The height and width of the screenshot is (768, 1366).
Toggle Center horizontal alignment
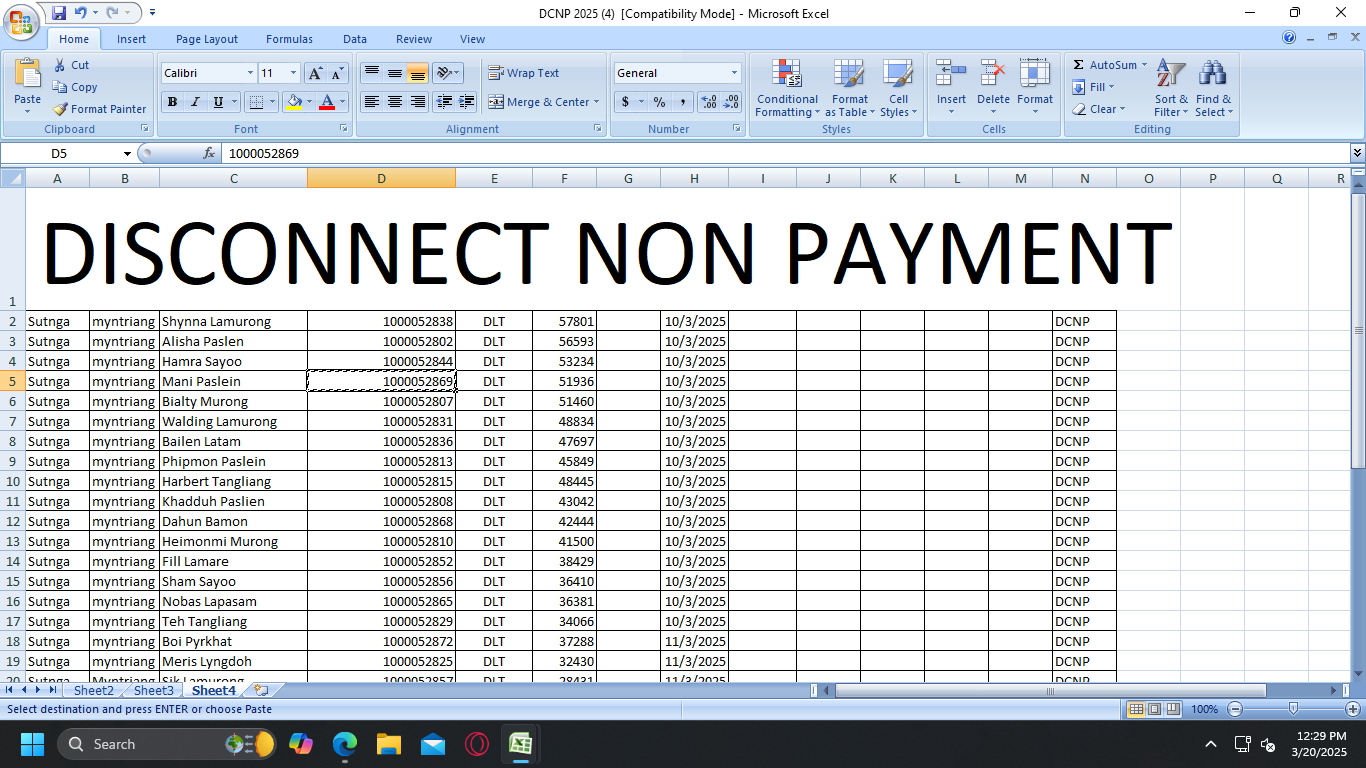[394, 102]
